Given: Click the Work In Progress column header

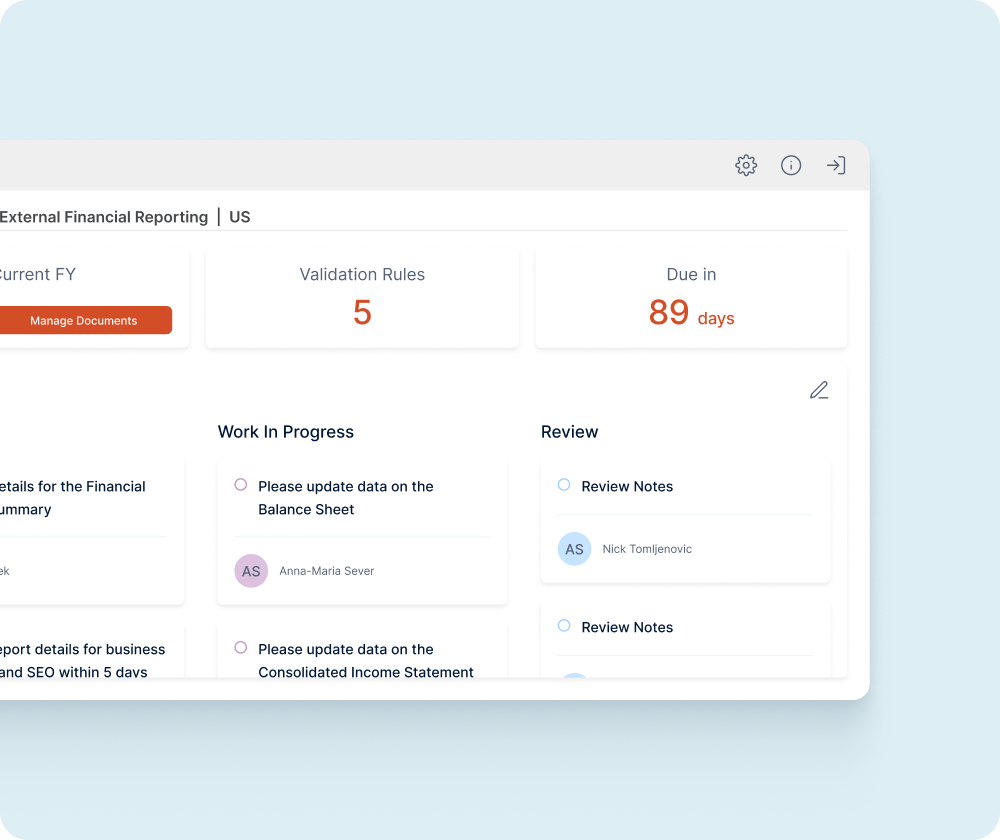Looking at the screenshot, I should click(286, 431).
